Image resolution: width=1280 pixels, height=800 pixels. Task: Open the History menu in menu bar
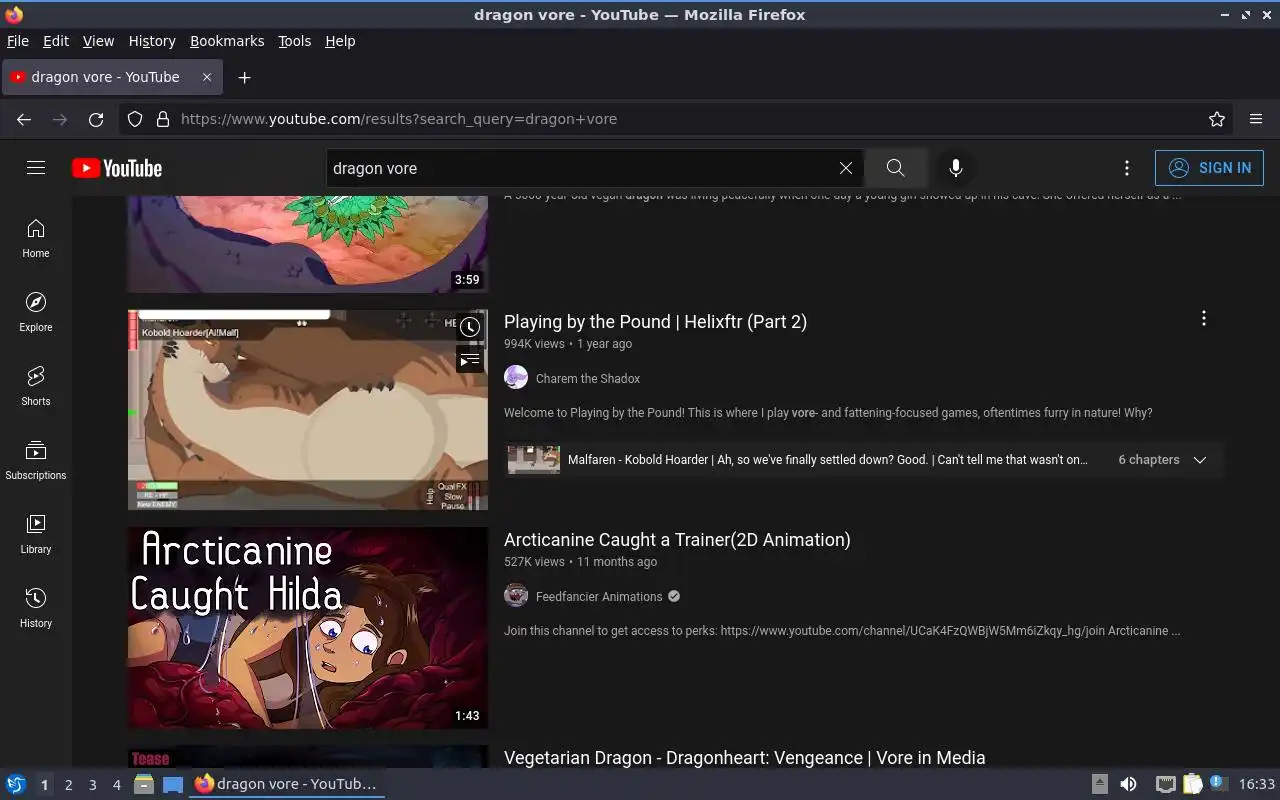click(x=152, y=41)
